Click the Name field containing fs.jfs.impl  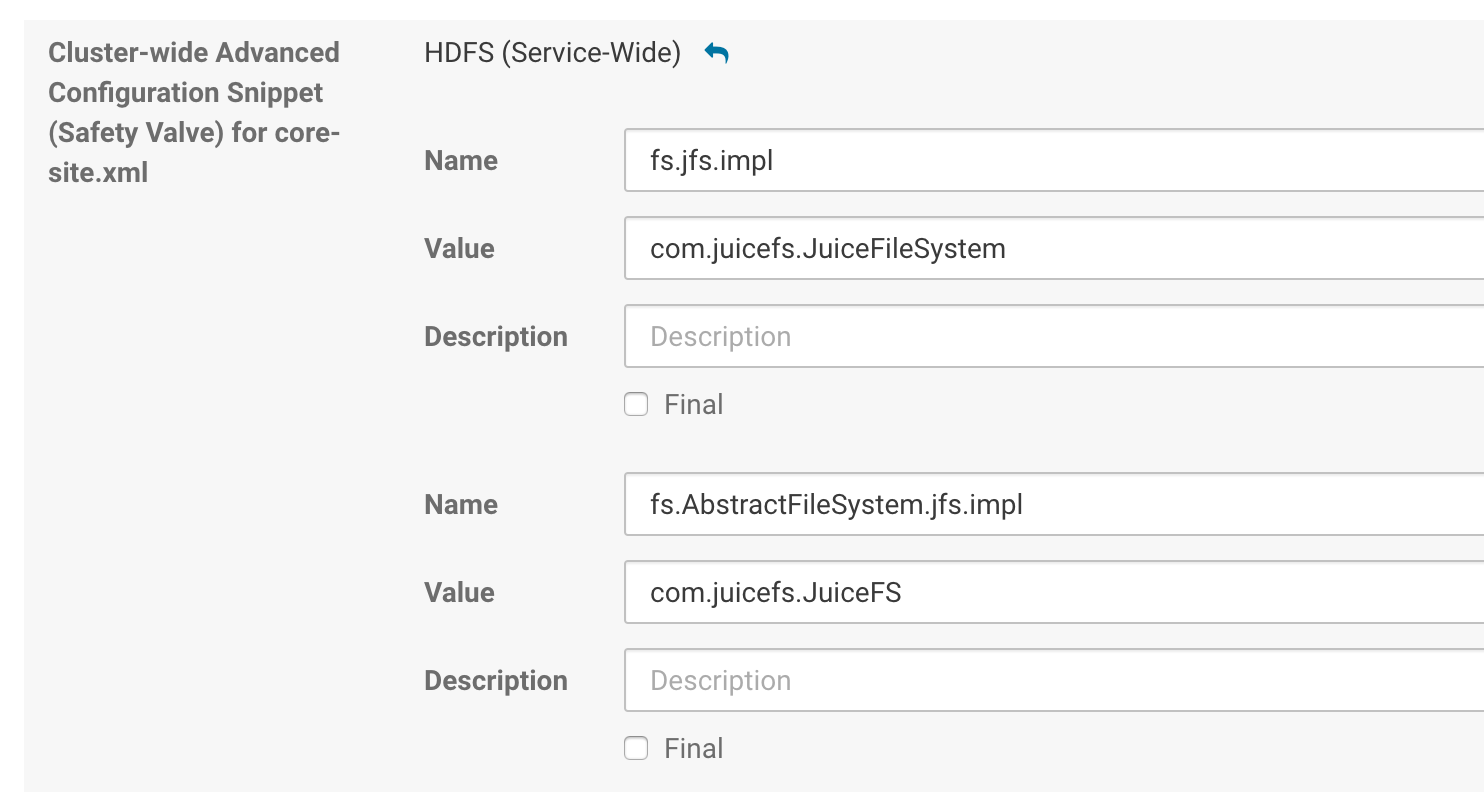pos(1050,160)
